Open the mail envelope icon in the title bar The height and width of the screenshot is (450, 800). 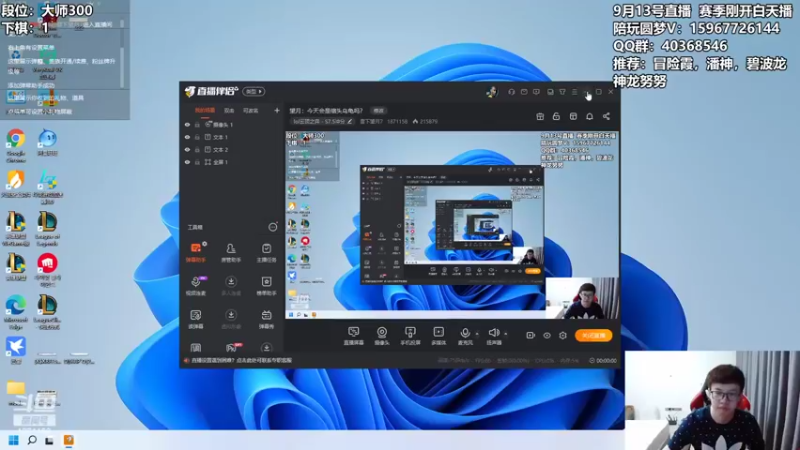524,92
